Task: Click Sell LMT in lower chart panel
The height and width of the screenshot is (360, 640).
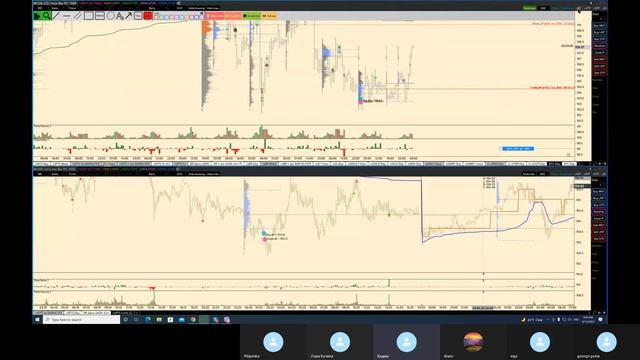Action: [x=599, y=232]
